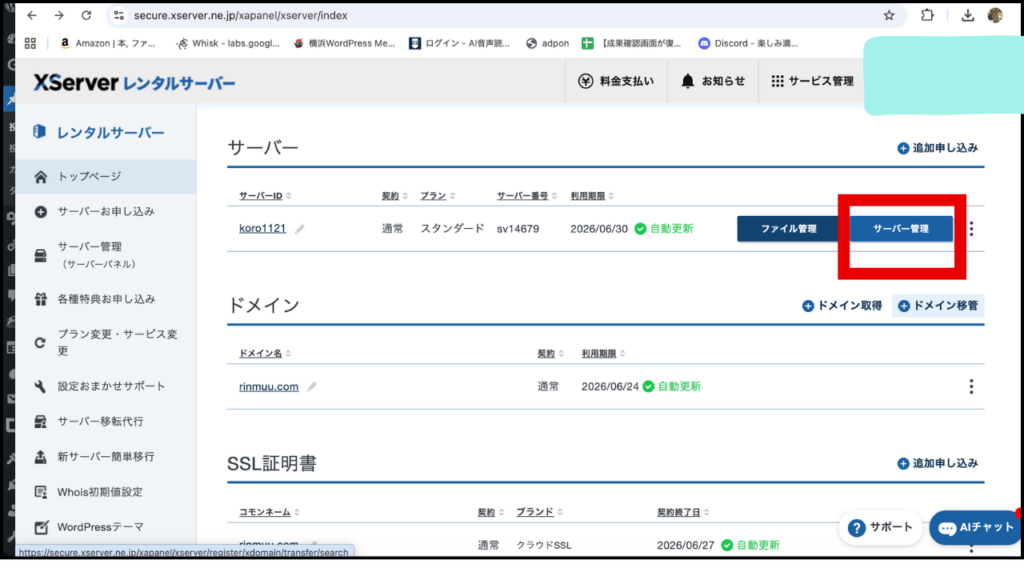Open 設定おまかせサポート wrench item
Screen dimensions: 1024x576
click(110, 386)
